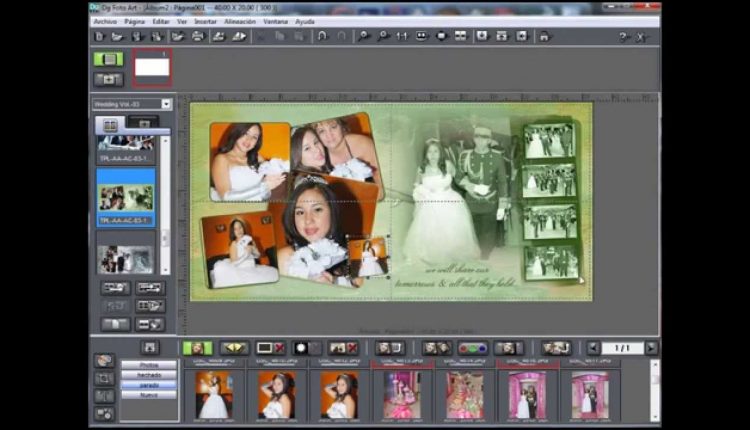750x430 pixels.
Task: Go to previous page with left arrow
Action: tap(593, 348)
